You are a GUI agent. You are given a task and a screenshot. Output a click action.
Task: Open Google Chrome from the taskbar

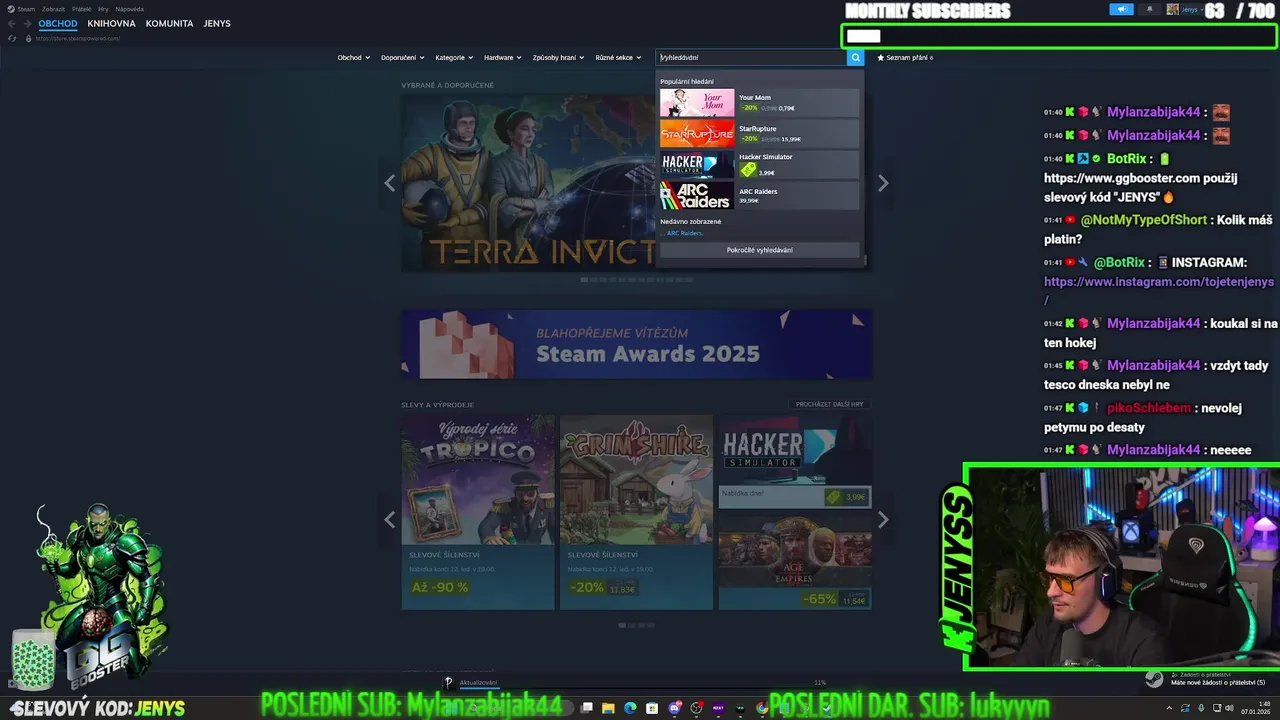[762, 708]
